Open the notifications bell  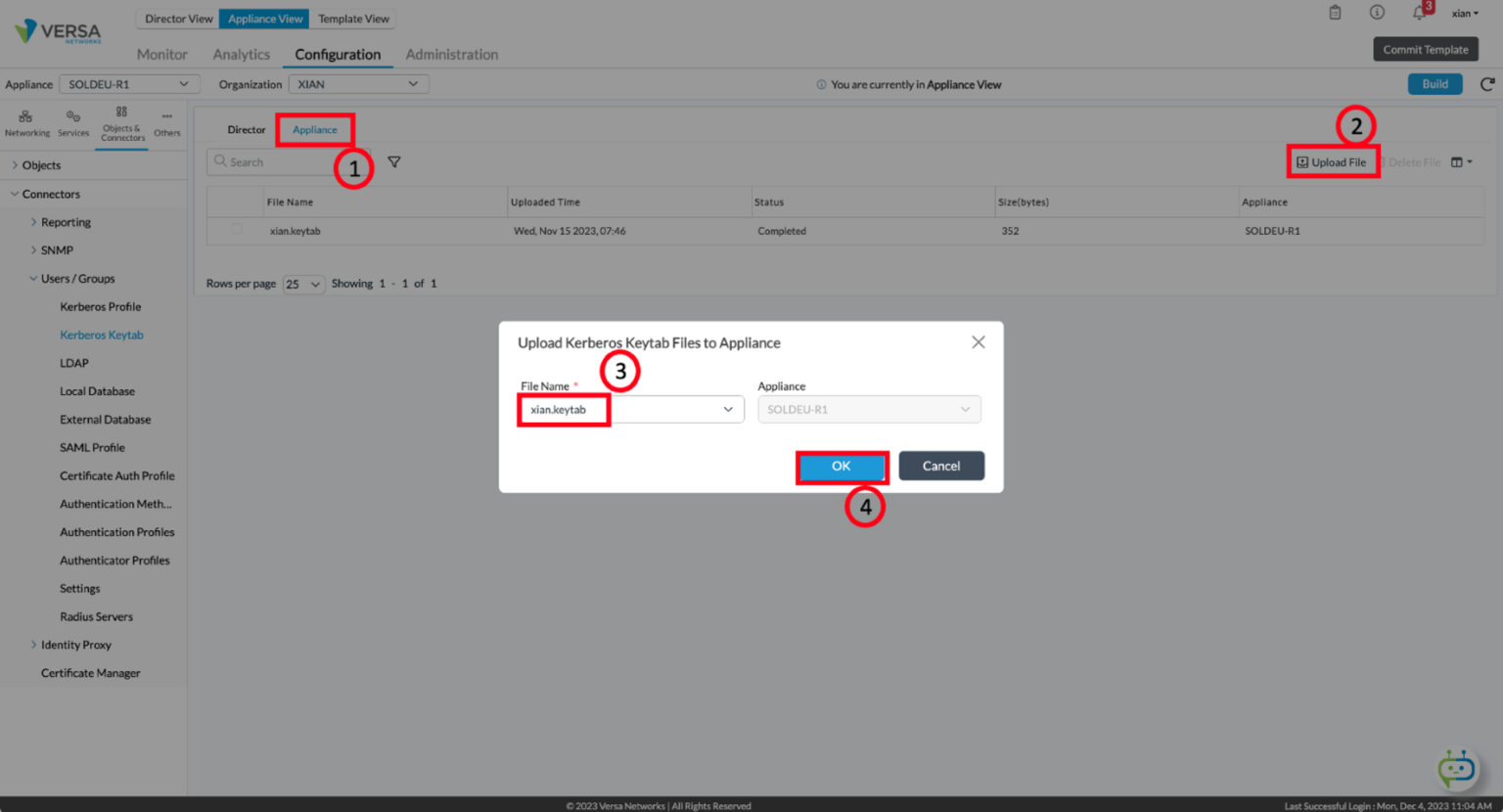click(x=1419, y=13)
